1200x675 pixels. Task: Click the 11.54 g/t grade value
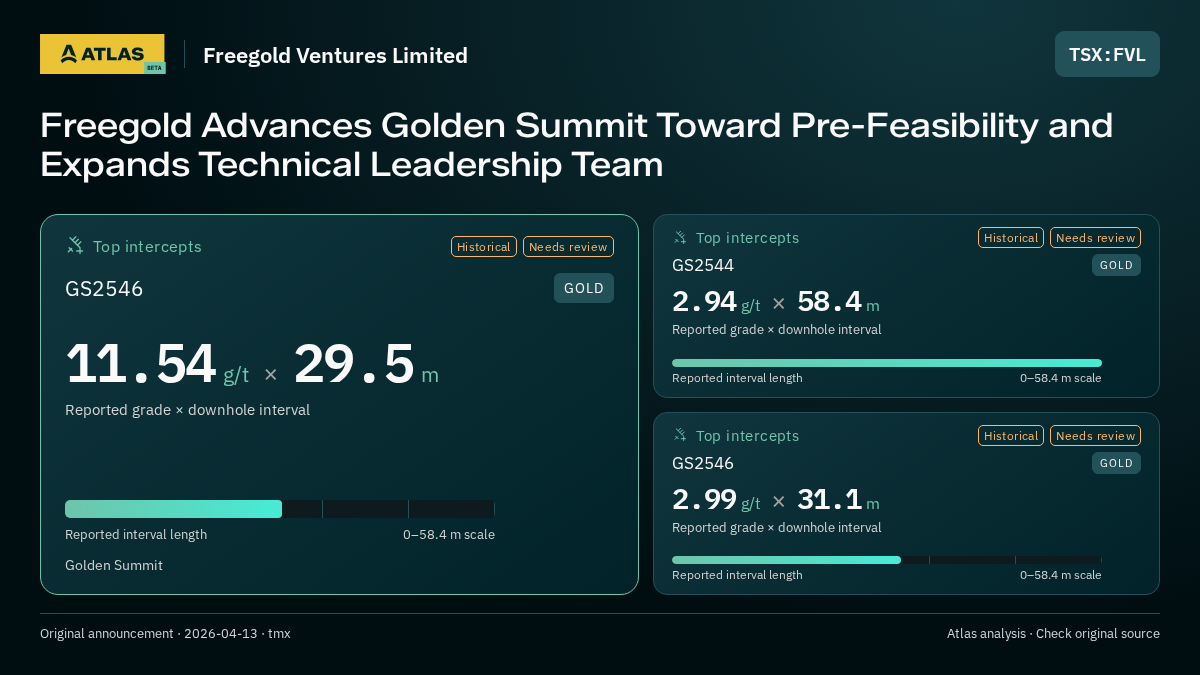coord(157,364)
